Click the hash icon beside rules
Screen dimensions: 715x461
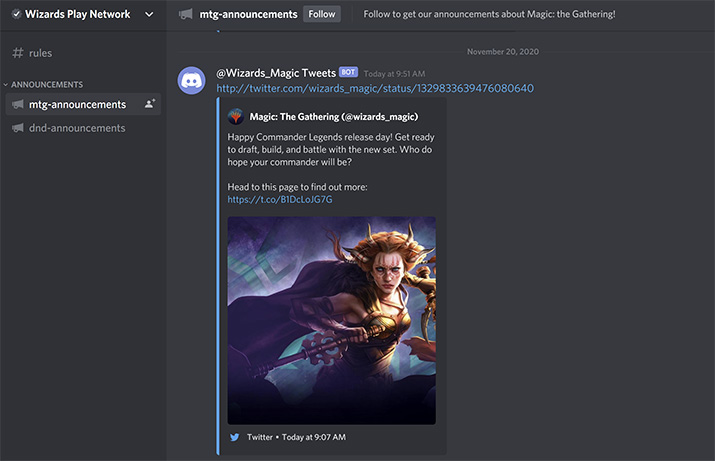pyautogui.click(x=18, y=53)
